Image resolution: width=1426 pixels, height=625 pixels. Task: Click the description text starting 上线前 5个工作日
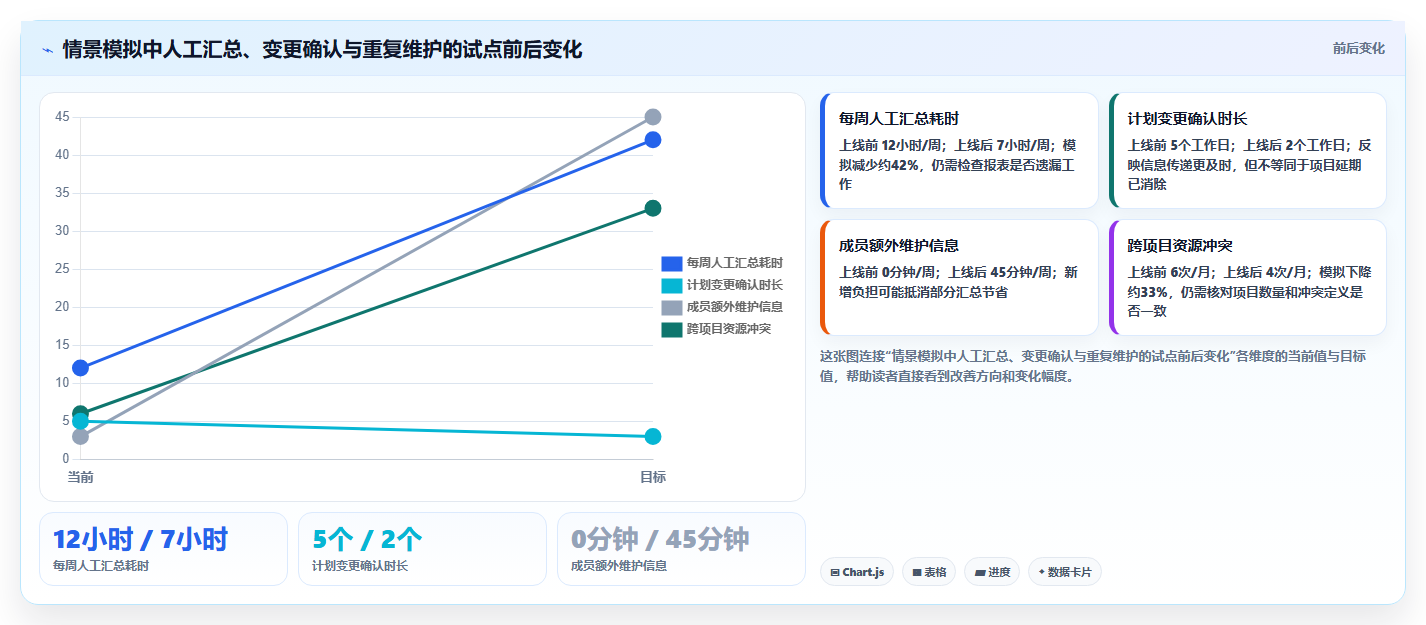(1249, 164)
